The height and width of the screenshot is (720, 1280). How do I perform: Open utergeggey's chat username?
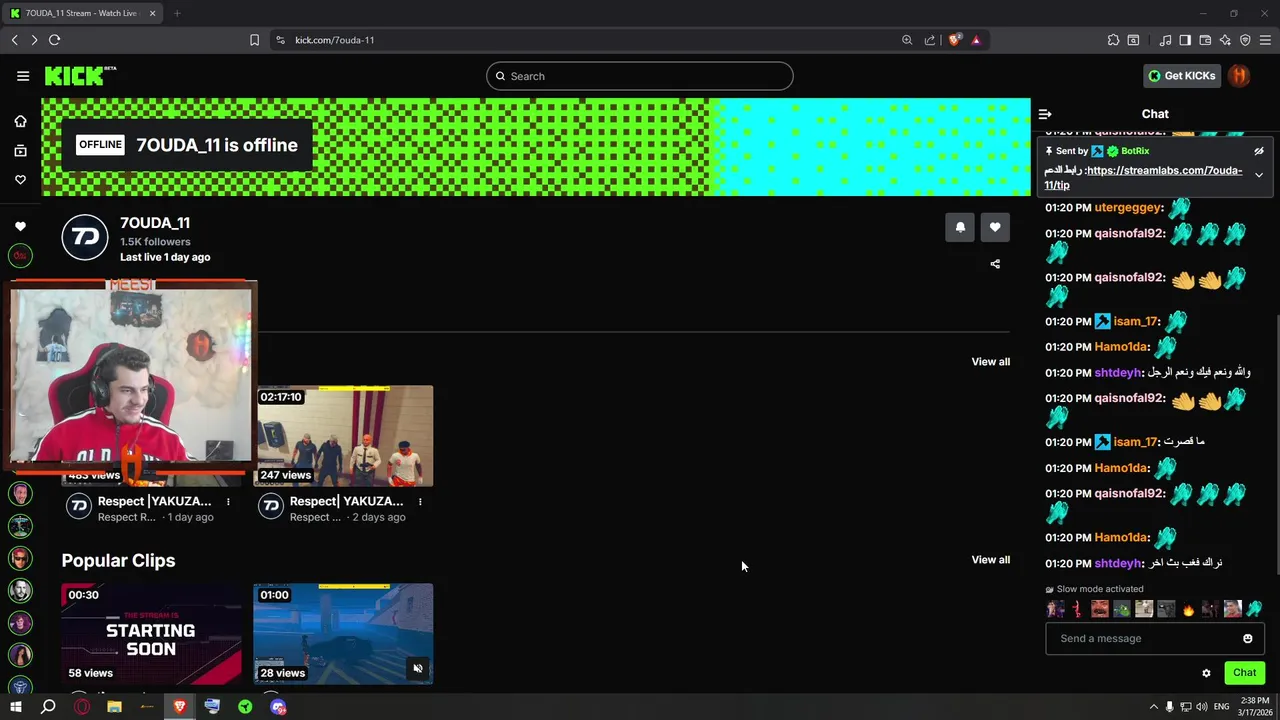pos(1128,208)
